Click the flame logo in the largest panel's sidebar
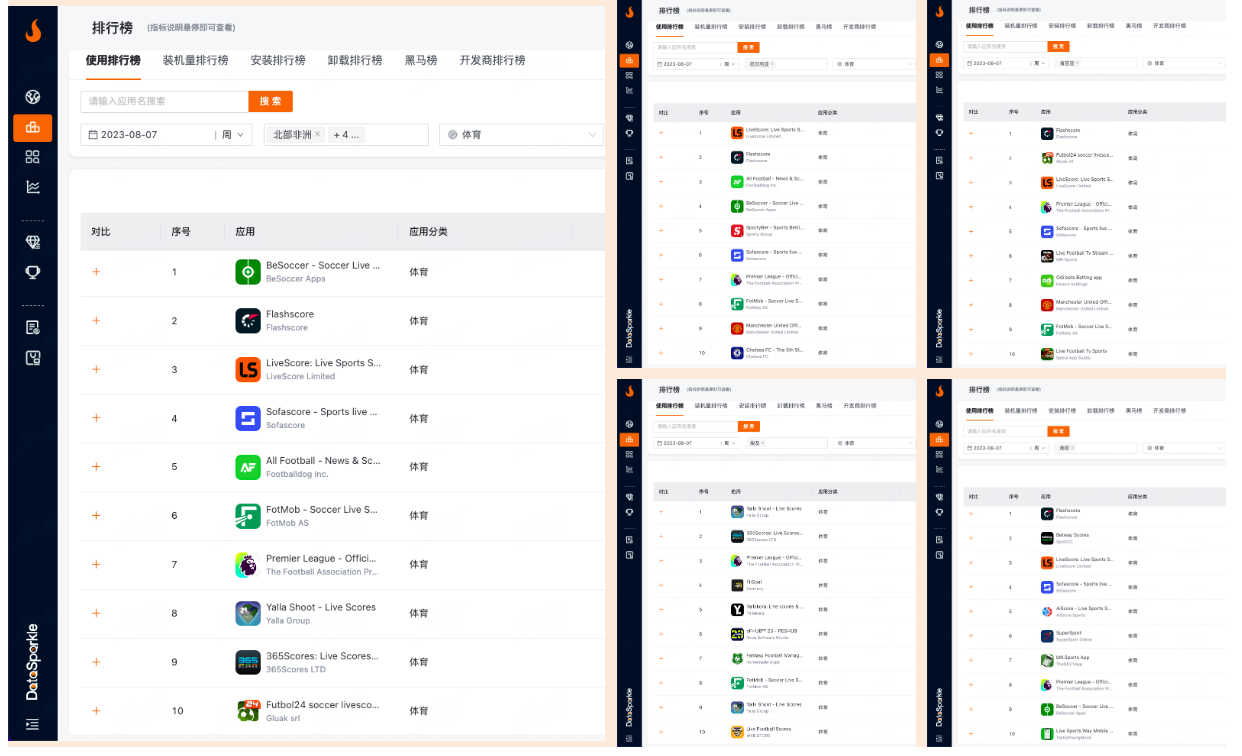 [33, 32]
